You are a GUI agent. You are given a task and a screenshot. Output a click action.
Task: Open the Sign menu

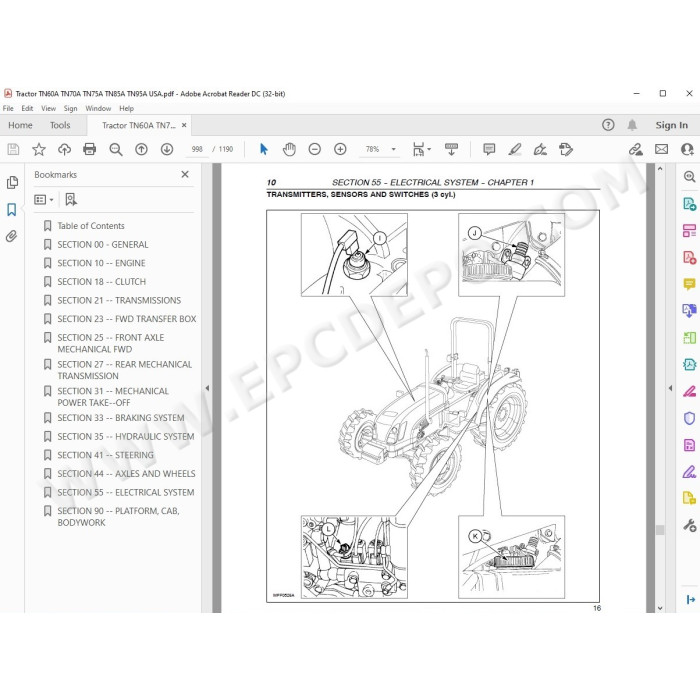tap(71, 108)
